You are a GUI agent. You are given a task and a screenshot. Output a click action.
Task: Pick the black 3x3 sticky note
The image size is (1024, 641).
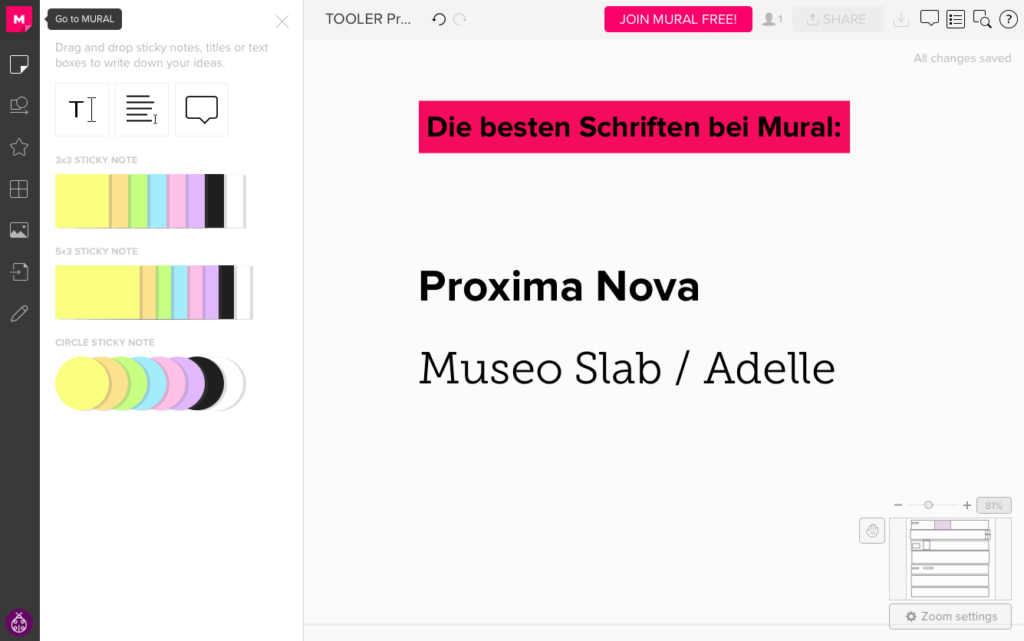[x=214, y=201]
